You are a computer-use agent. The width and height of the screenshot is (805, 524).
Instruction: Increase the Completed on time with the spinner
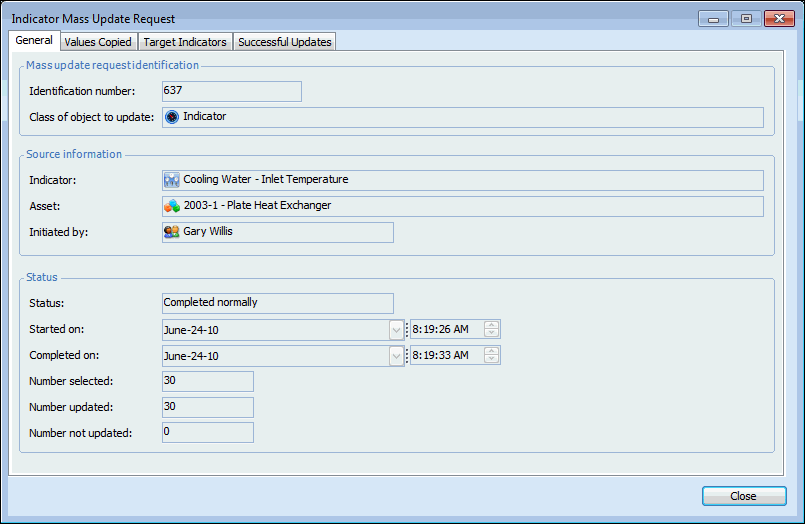[491, 351]
